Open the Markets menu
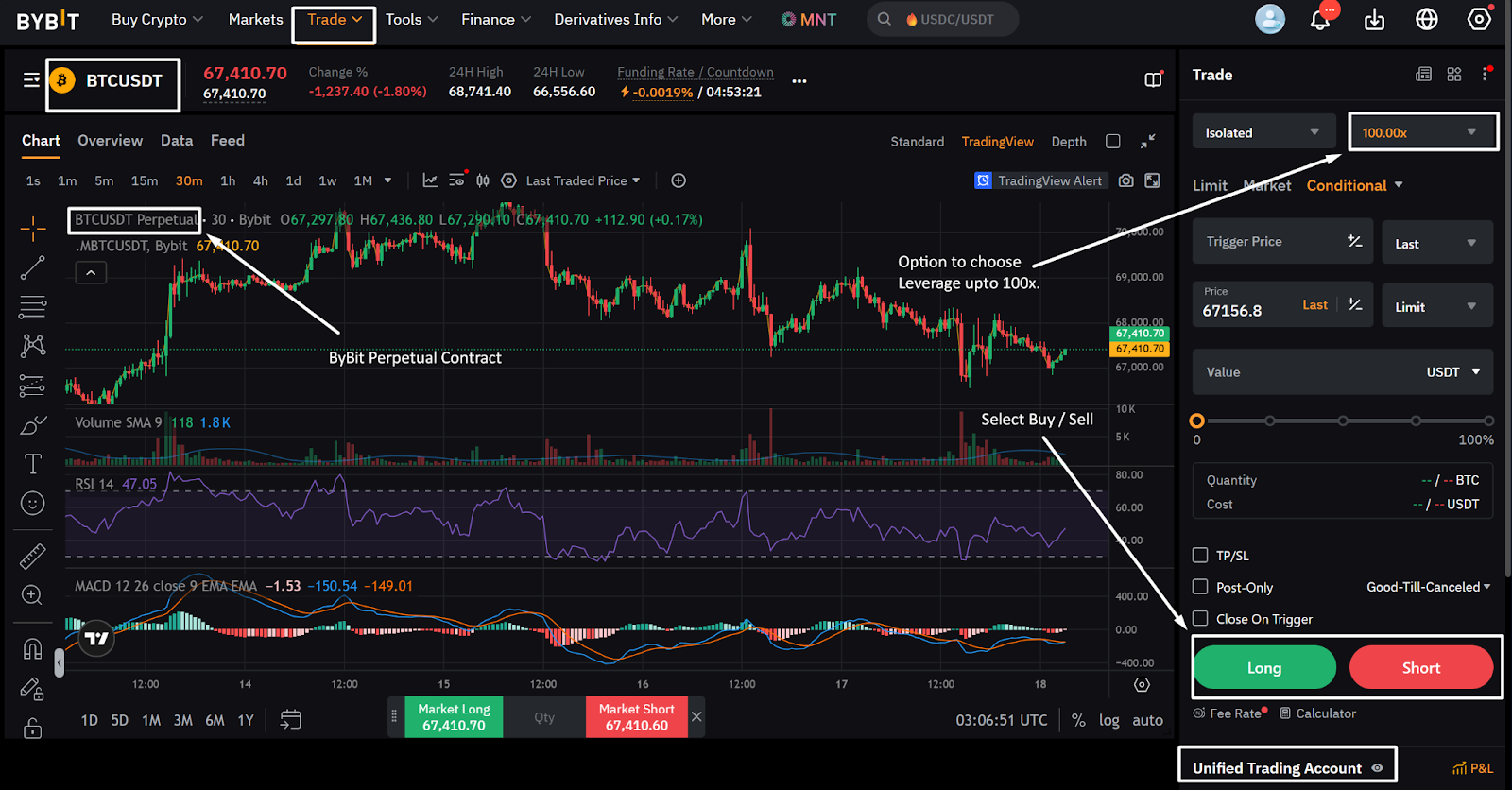Screen dimensions: 1512x790 255,19
